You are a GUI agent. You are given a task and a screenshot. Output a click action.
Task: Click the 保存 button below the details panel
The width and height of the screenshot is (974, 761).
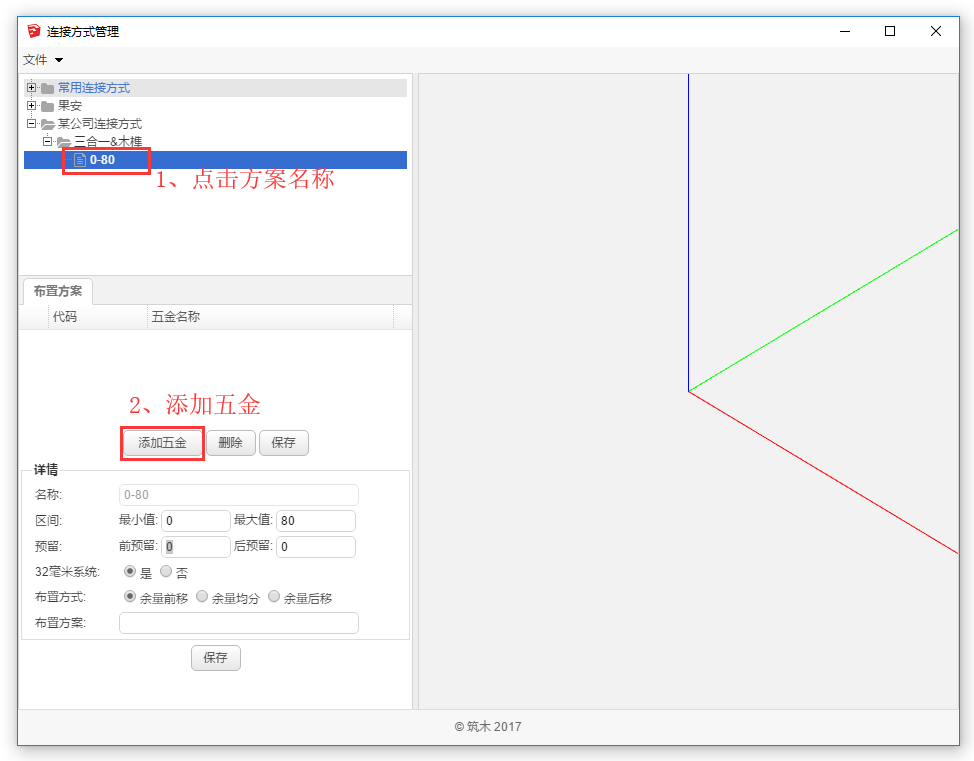(x=215, y=658)
